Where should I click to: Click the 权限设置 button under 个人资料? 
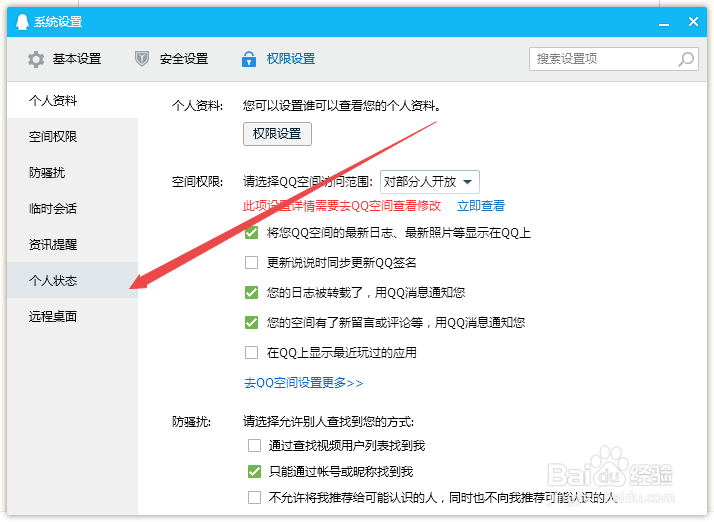click(277, 134)
